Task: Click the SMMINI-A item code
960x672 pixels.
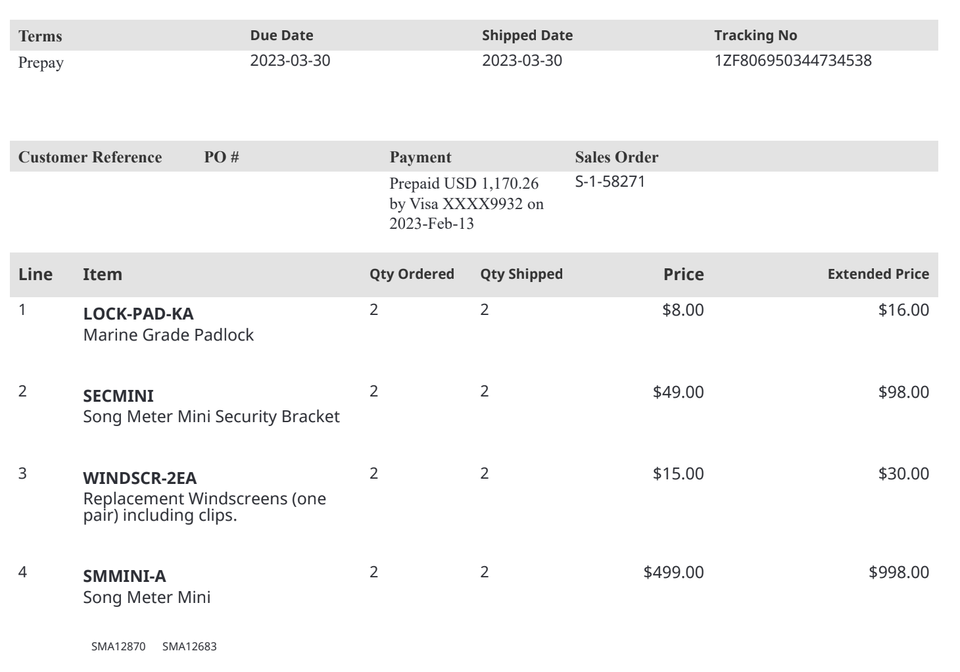Action: [124, 576]
